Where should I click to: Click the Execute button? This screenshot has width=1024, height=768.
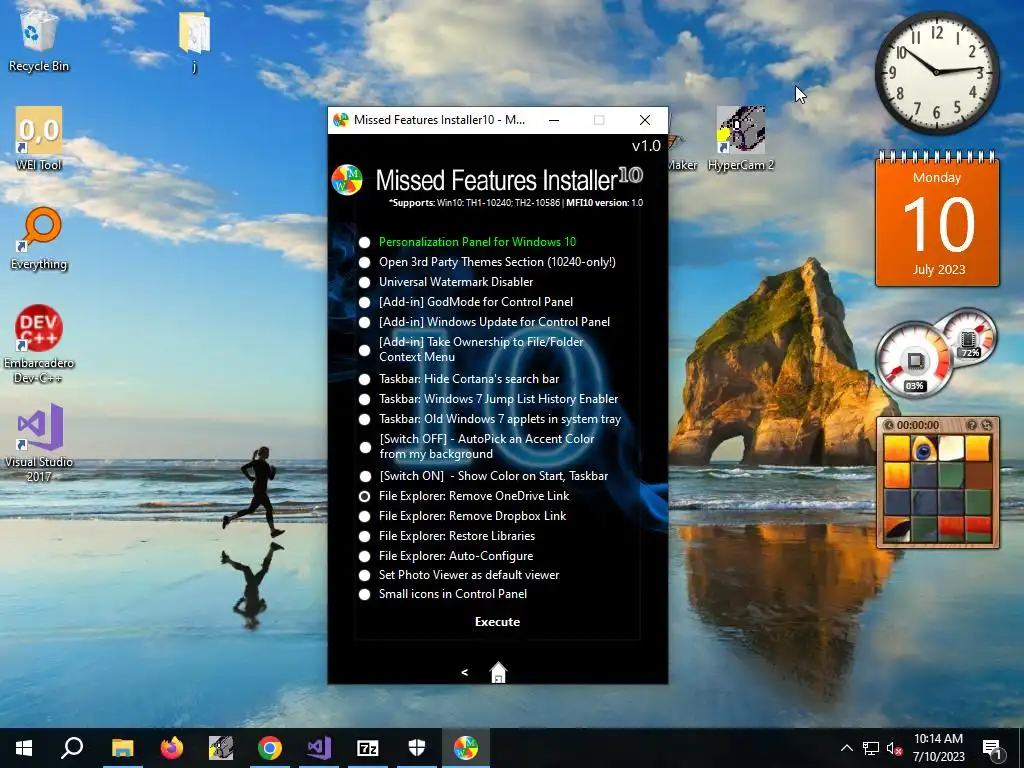click(497, 622)
